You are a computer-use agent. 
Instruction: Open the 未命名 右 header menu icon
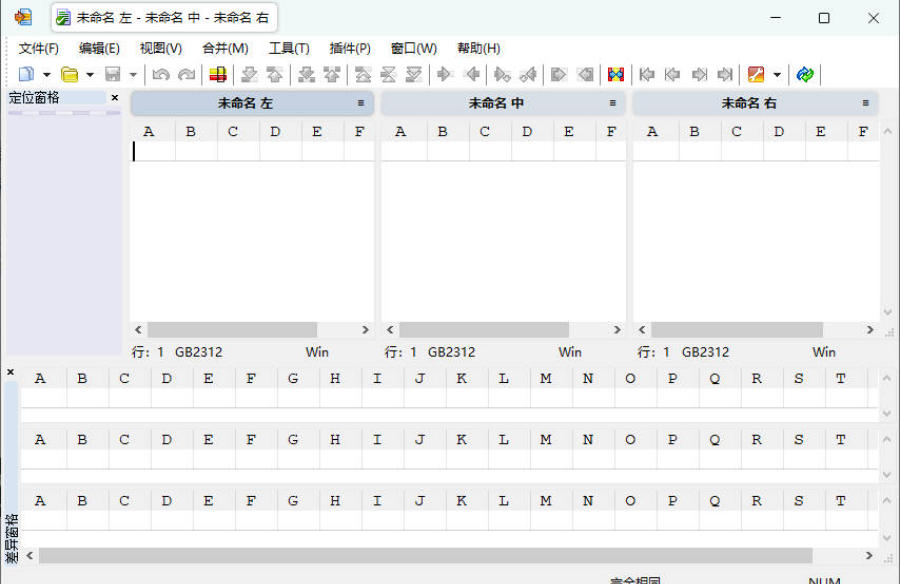tap(866, 103)
